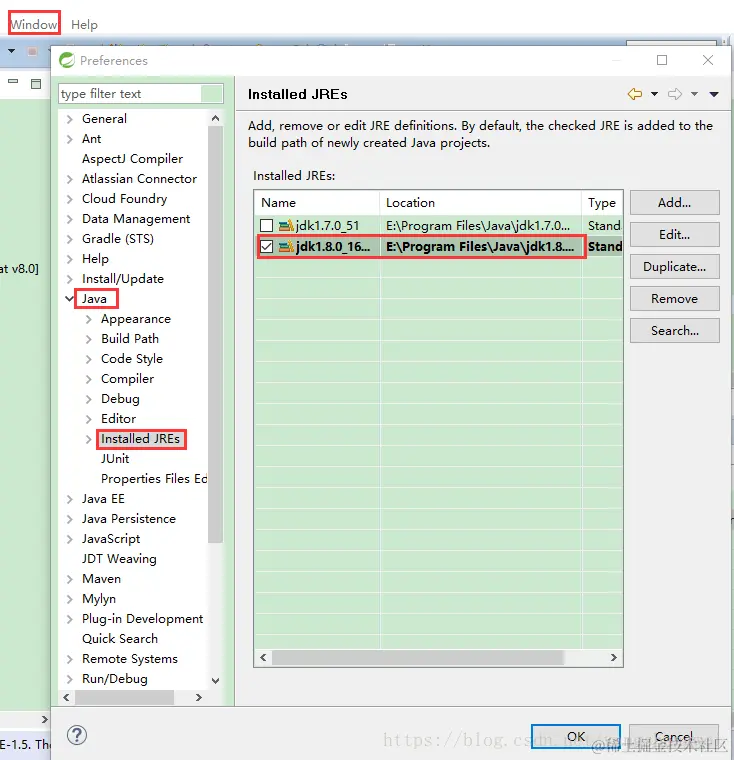The height and width of the screenshot is (760, 734).
Task: Click the preferences tree horizontal scrollbar
Action: point(124,697)
